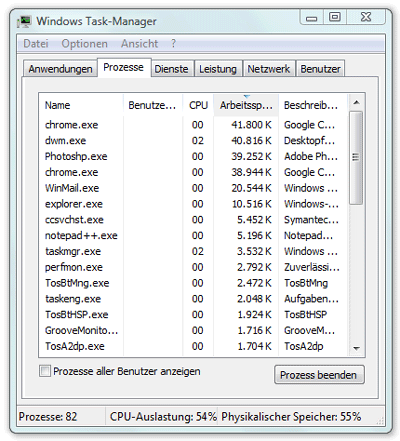Select the WinMail.exe process

193,188
